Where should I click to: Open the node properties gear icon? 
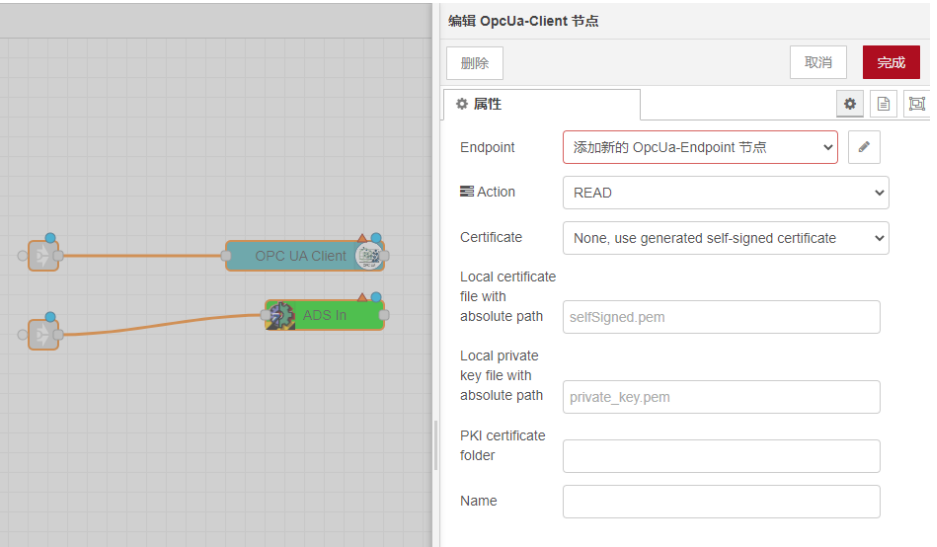[850, 104]
